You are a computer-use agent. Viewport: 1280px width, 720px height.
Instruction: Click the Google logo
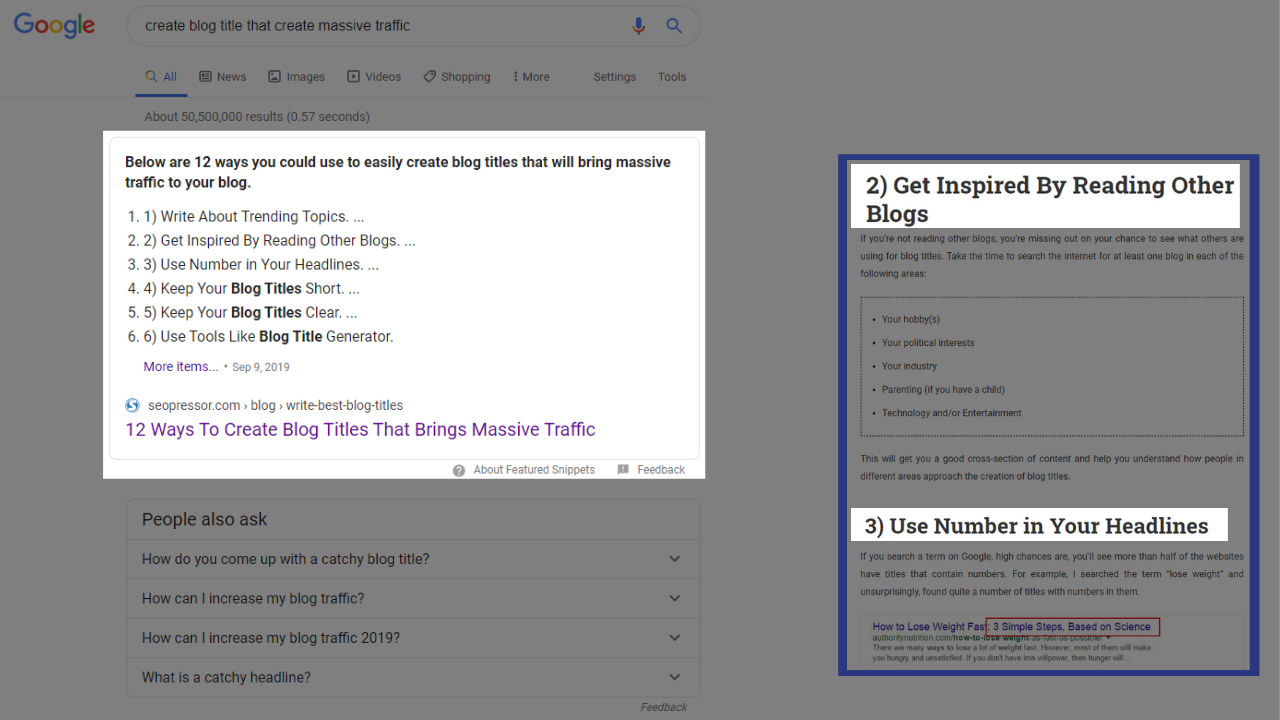pos(54,26)
